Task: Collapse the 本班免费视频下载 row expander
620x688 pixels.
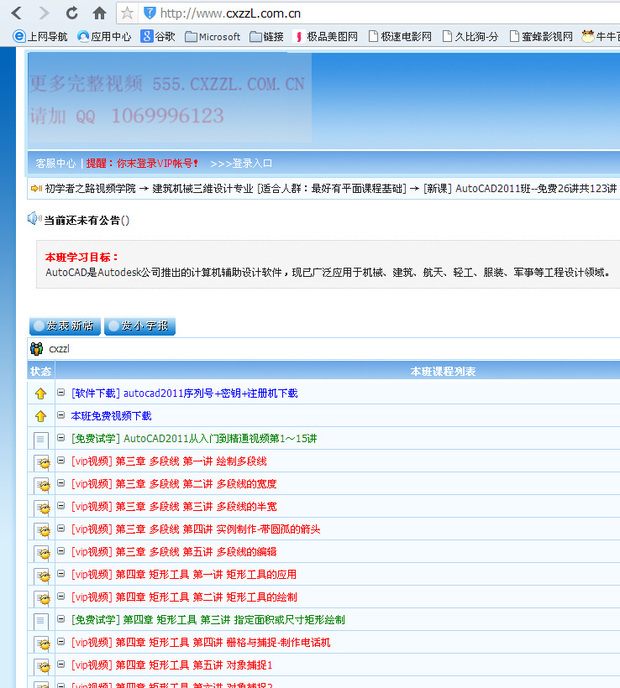Action: pos(61,415)
